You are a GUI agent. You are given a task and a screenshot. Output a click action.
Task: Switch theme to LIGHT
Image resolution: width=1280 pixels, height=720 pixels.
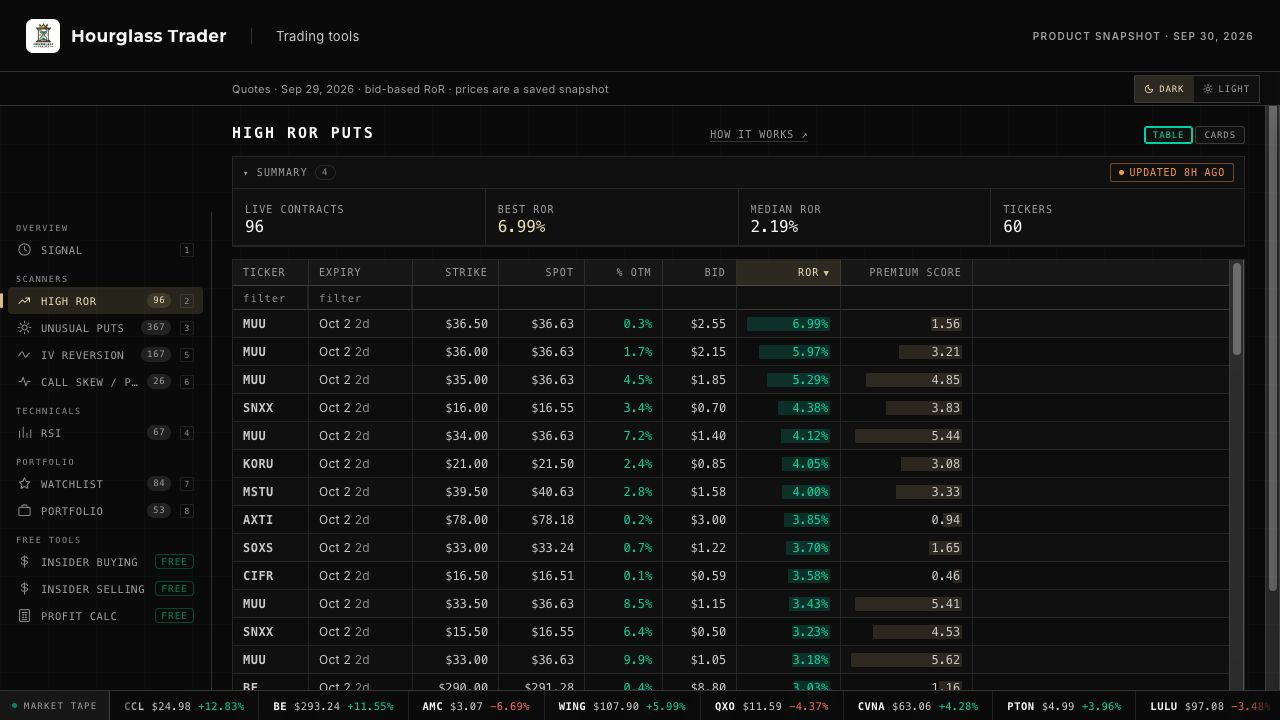pos(1226,89)
